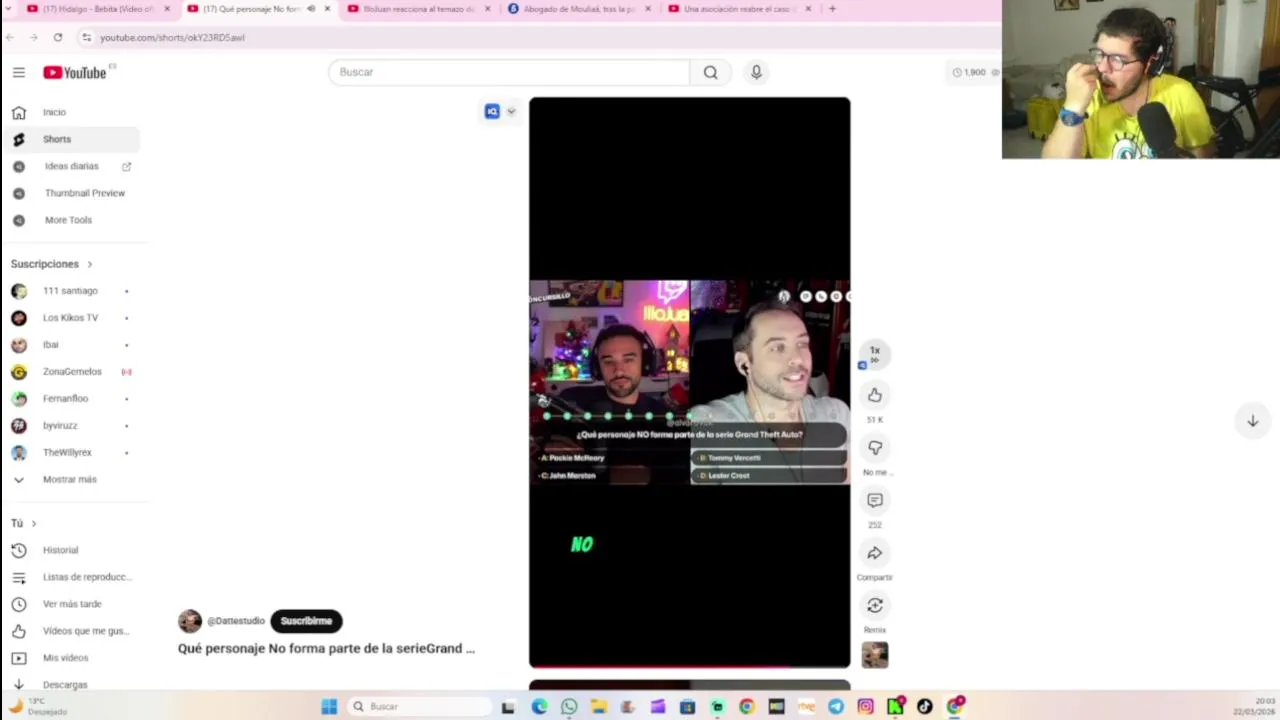Screen dimensions: 1280x720
Task: Go back in browser history
Action: [10, 37]
